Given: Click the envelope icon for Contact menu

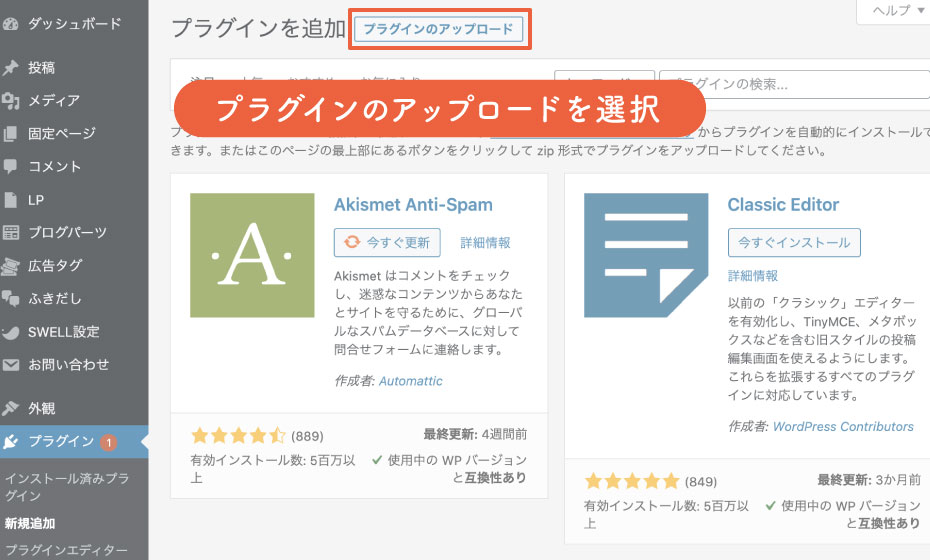Looking at the screenshot, I should click(12, 365).
